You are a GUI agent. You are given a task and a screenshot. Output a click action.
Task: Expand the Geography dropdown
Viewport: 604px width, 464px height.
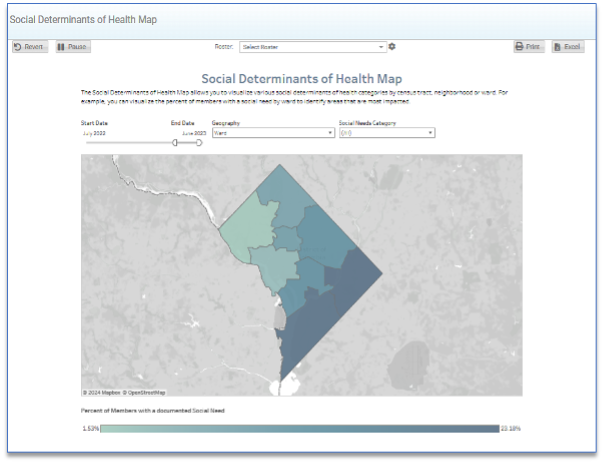272,132
